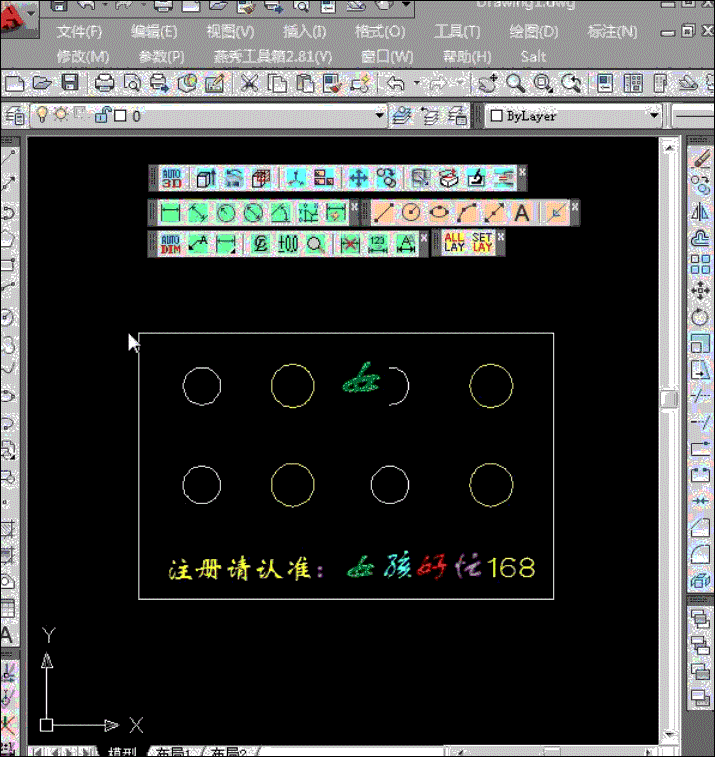
Task: Click the AUTO 3D toolbar button
Action: click(x=172, y=178)
